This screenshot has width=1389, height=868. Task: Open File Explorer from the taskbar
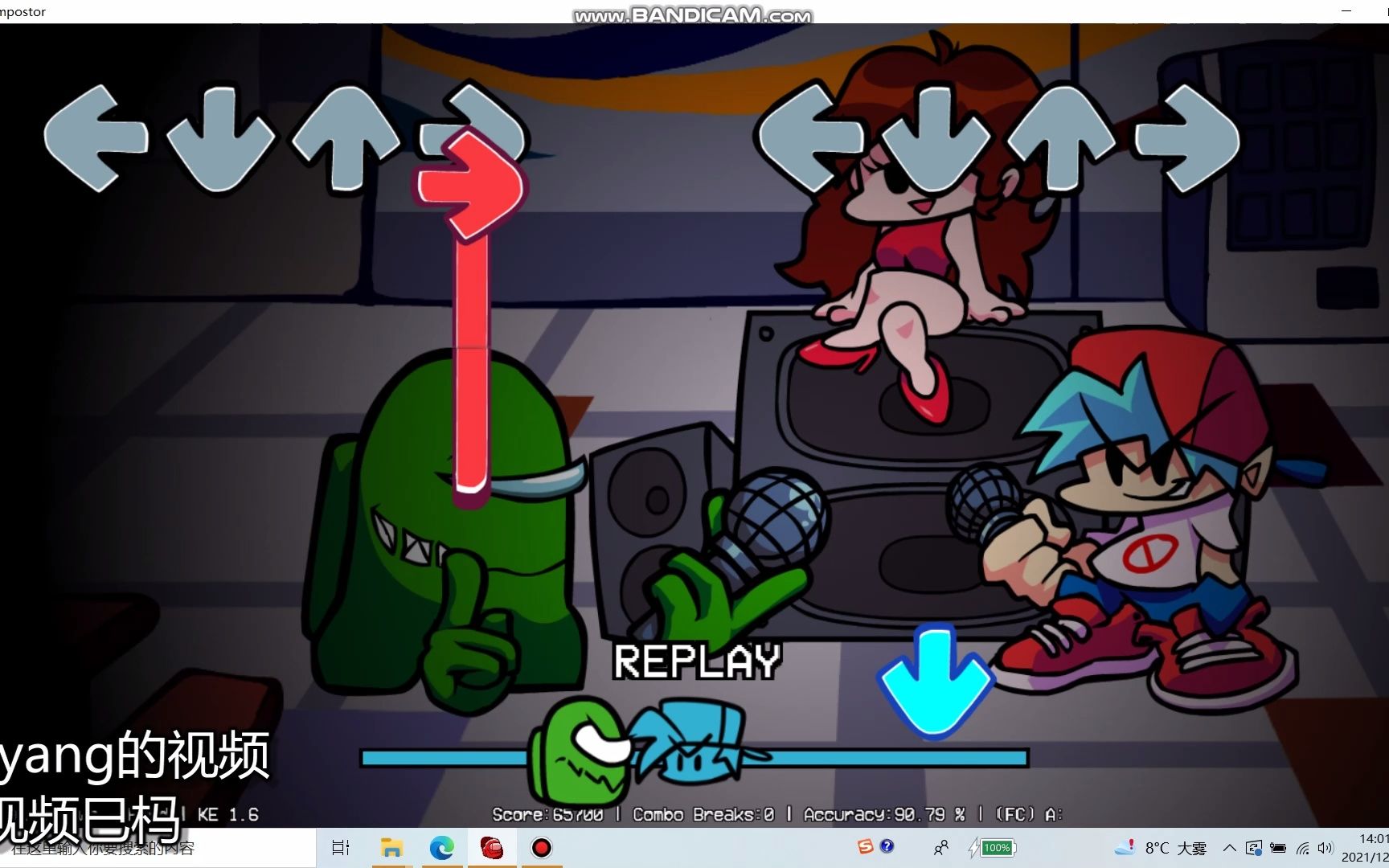click(x=391, y=848)
